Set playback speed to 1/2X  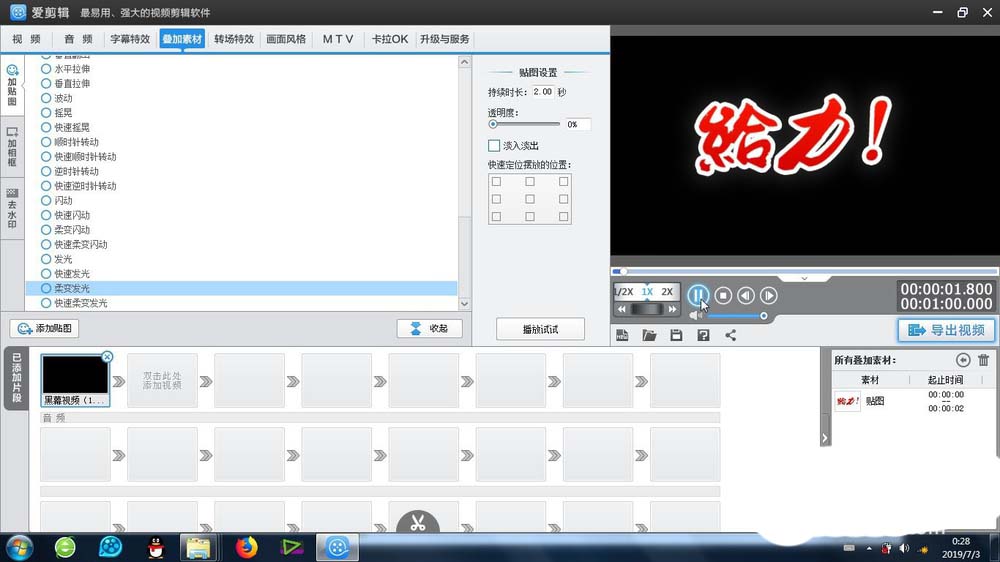pyautogui.click(x=624, y=292)
